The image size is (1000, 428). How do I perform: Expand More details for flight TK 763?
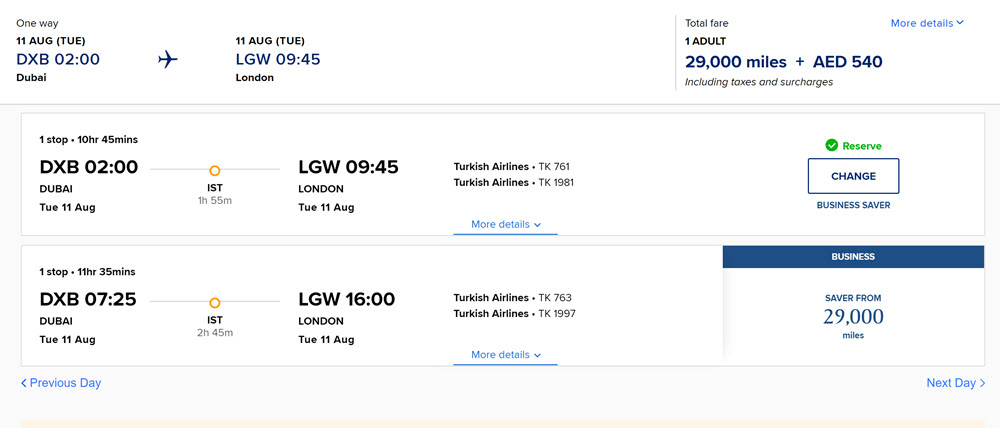point(506,355)
